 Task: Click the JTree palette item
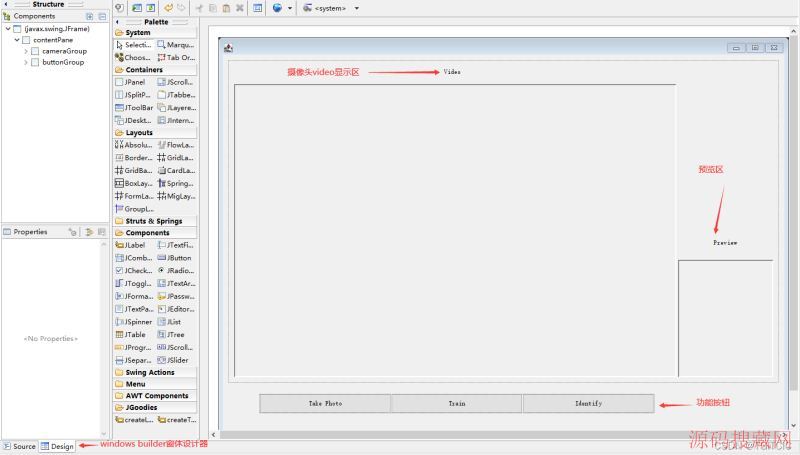(172, 335)
